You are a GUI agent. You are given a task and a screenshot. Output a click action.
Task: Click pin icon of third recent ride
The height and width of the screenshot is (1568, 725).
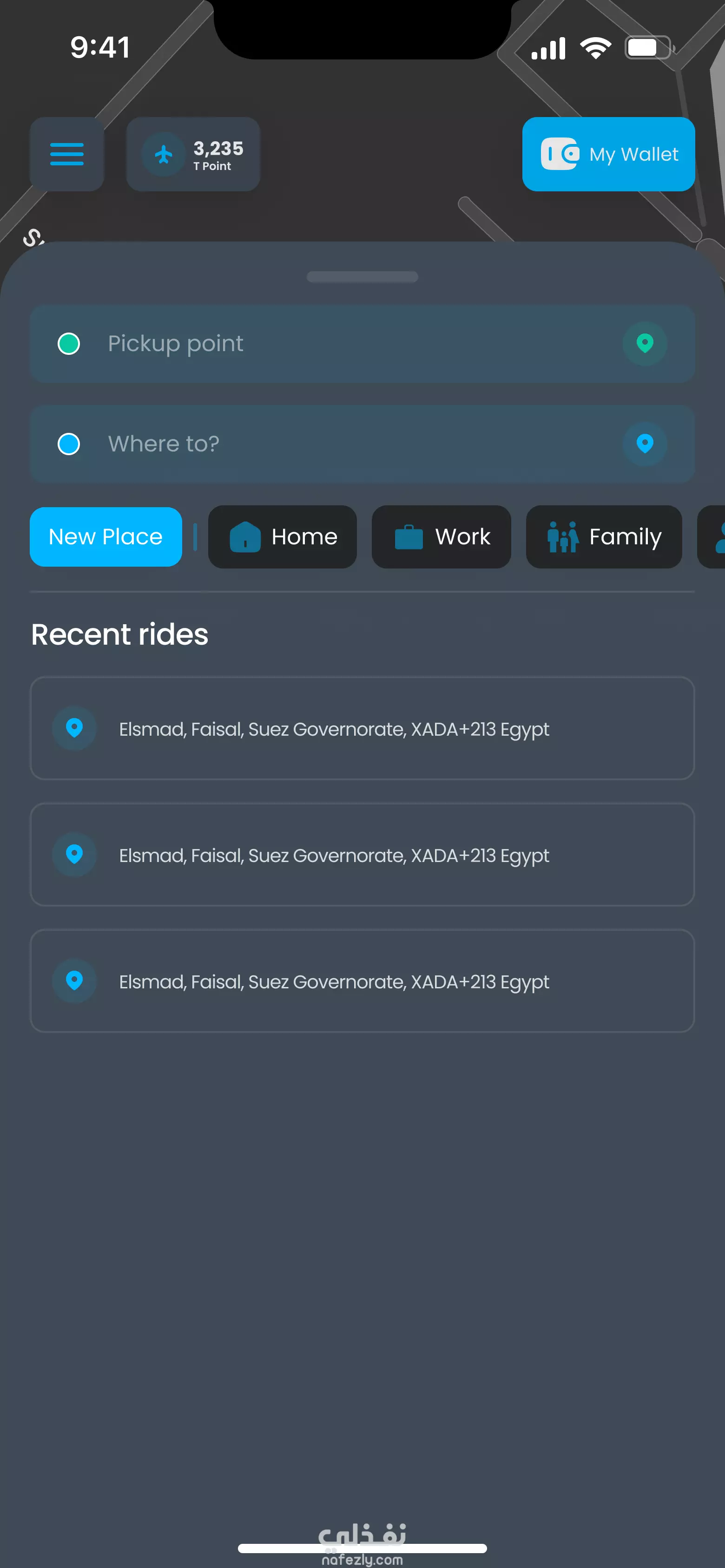point(74,980)
